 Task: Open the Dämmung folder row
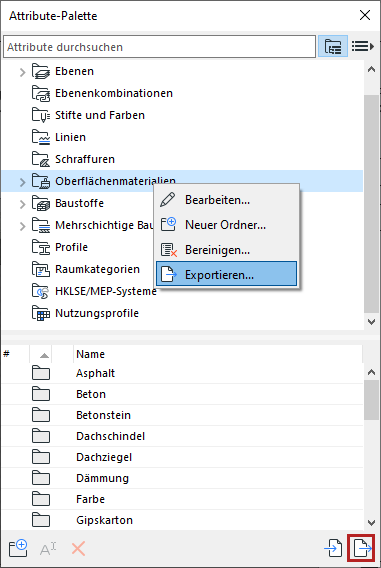(x=182, y=478)
